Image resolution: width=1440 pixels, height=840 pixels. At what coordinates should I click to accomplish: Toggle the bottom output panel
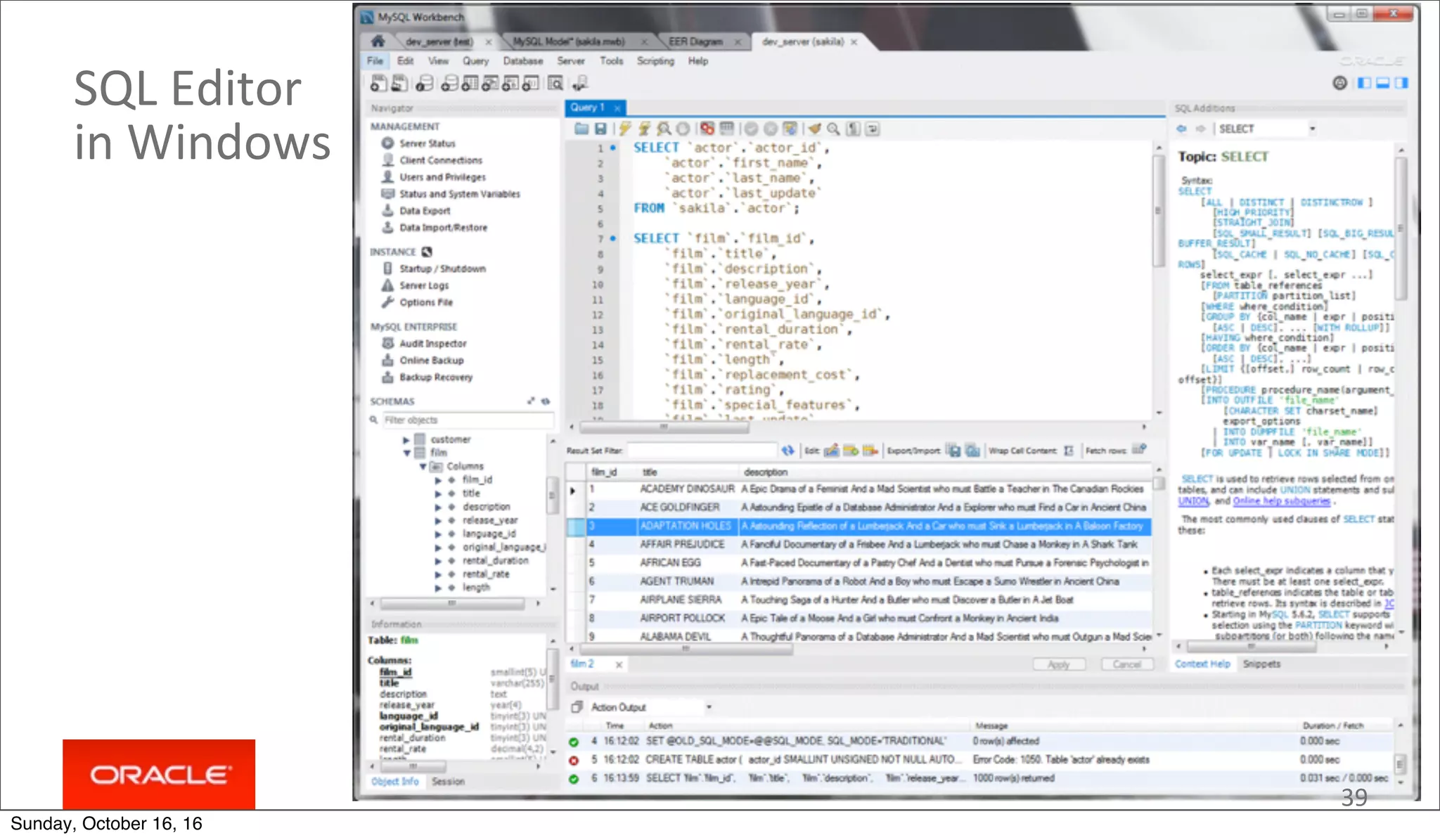click(1382, 83)
